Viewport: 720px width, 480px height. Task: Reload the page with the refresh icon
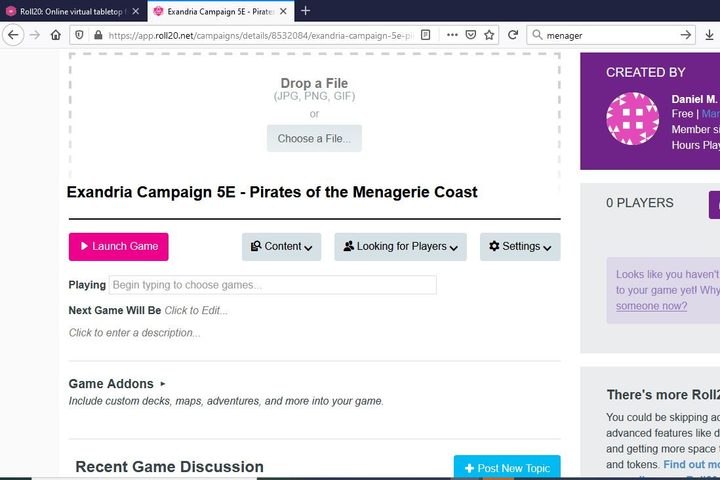tap(513, 35)
